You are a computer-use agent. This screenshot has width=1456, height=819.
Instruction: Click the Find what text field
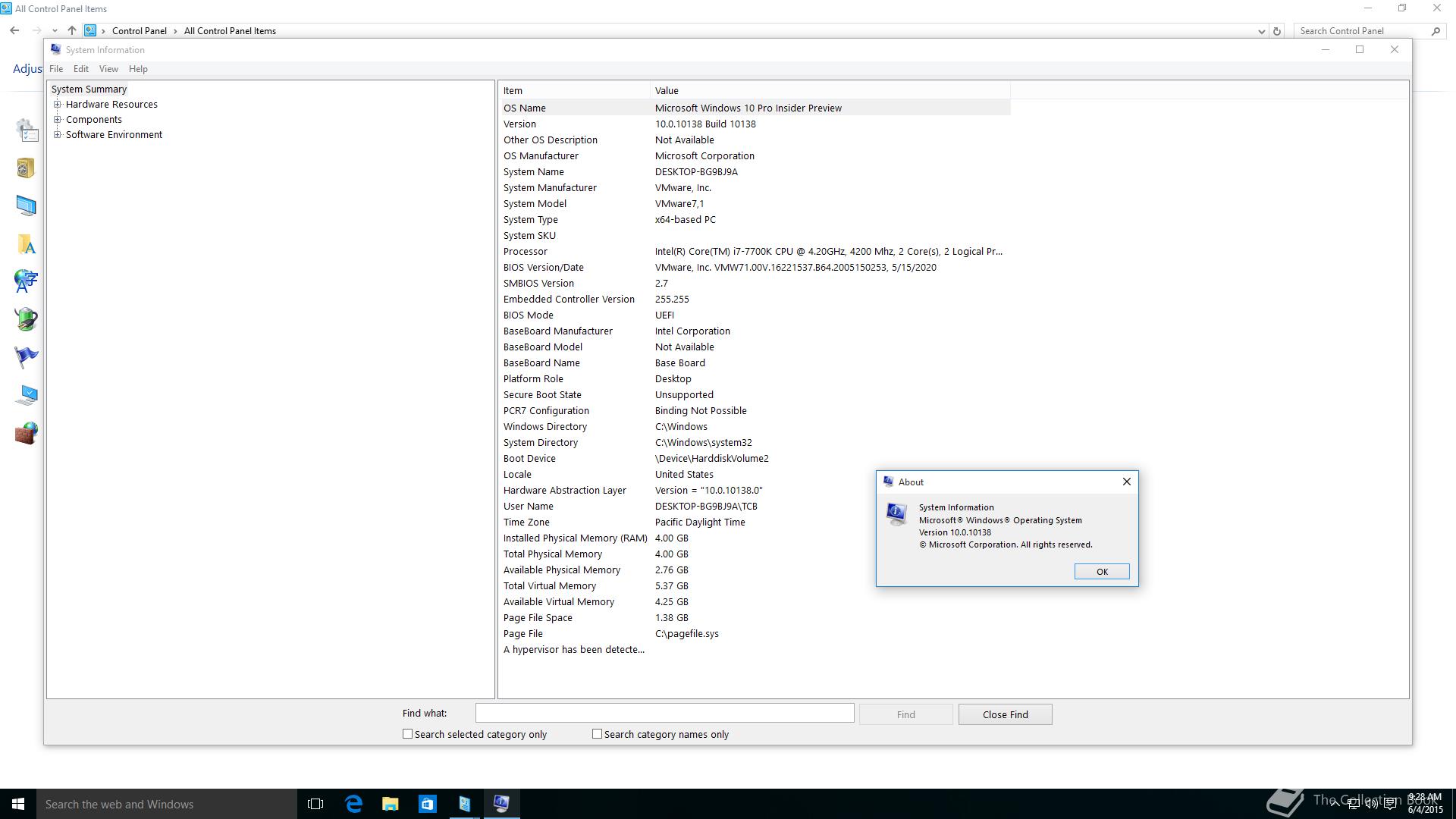click(664, 713)
